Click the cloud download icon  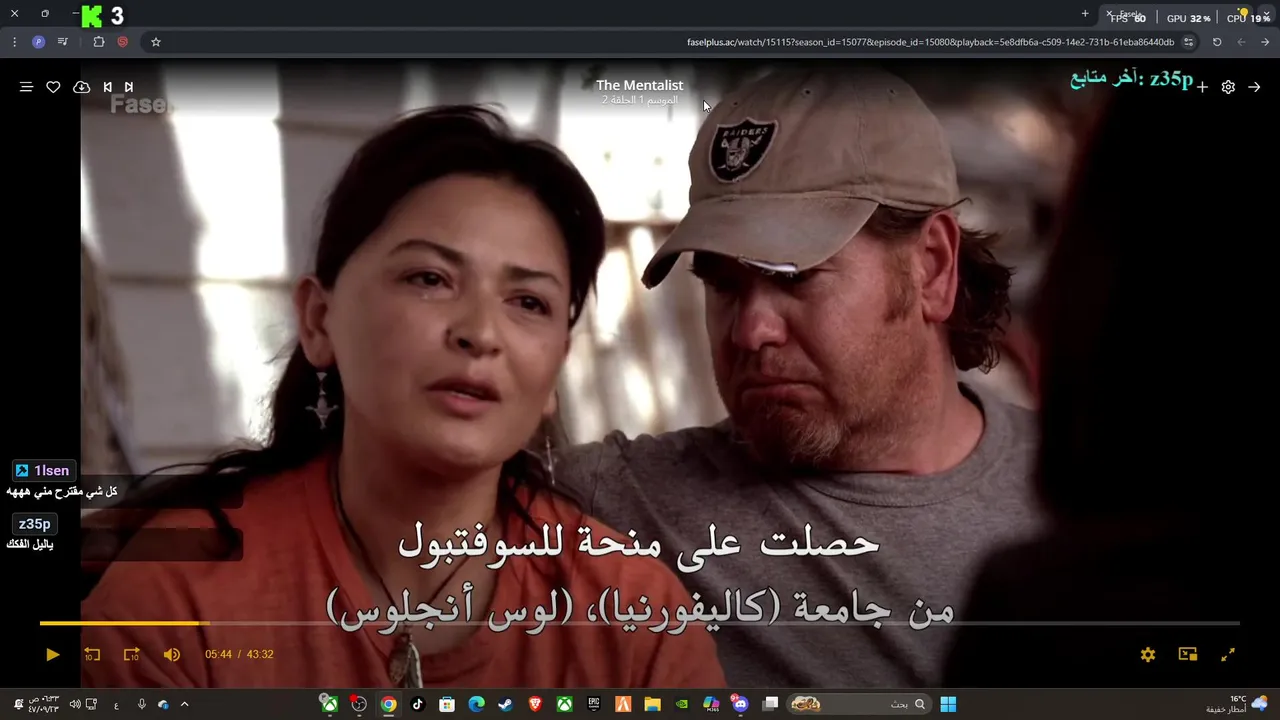tap(82, 87)
